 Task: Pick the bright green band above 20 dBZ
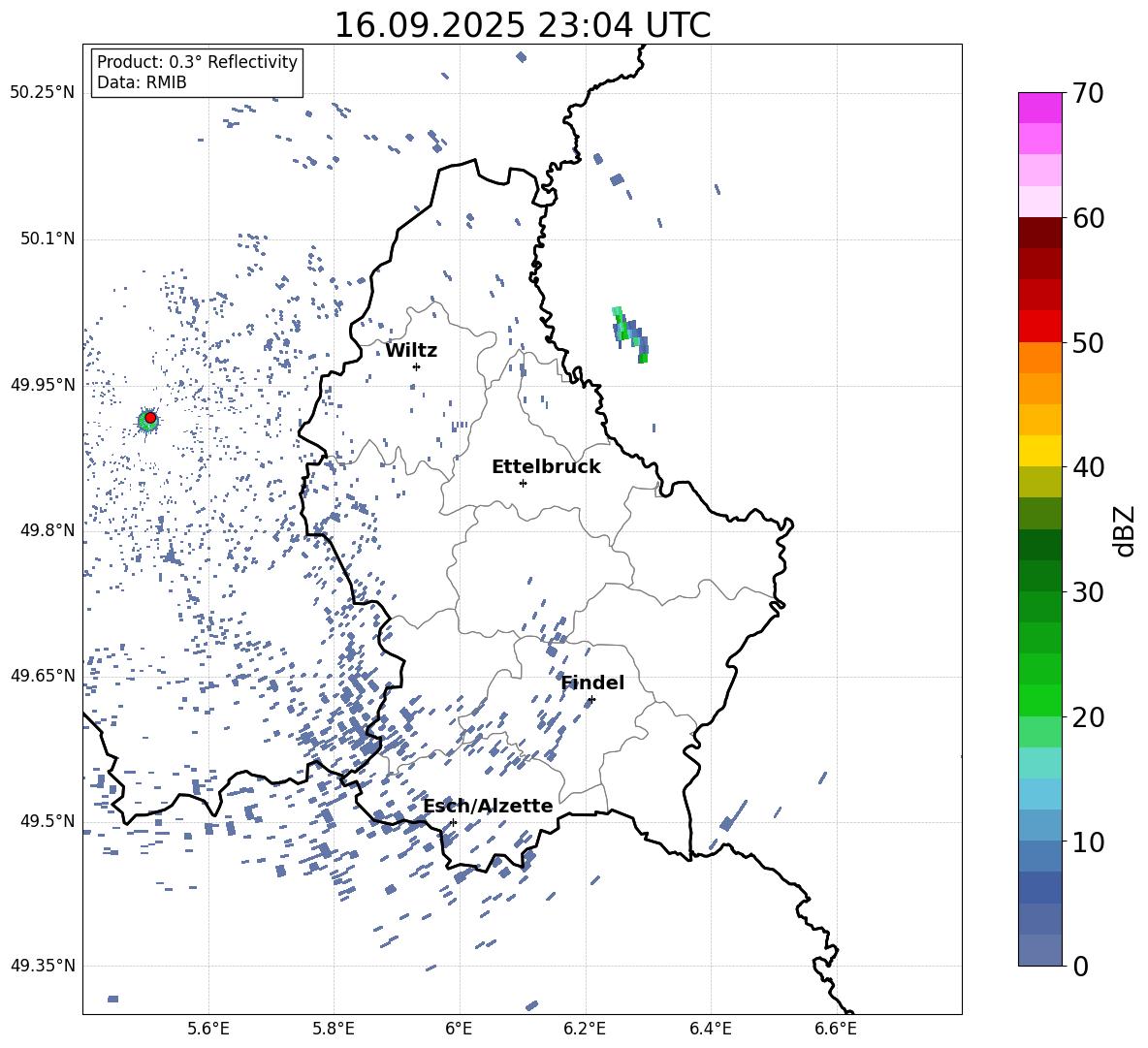1040,700
